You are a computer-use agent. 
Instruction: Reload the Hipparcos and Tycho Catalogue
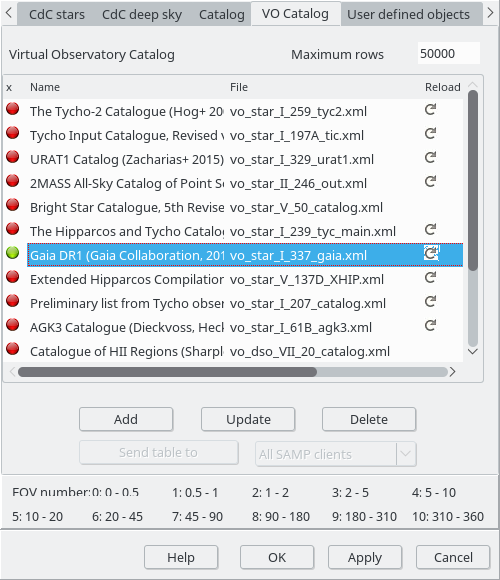(x=430, y=230)
